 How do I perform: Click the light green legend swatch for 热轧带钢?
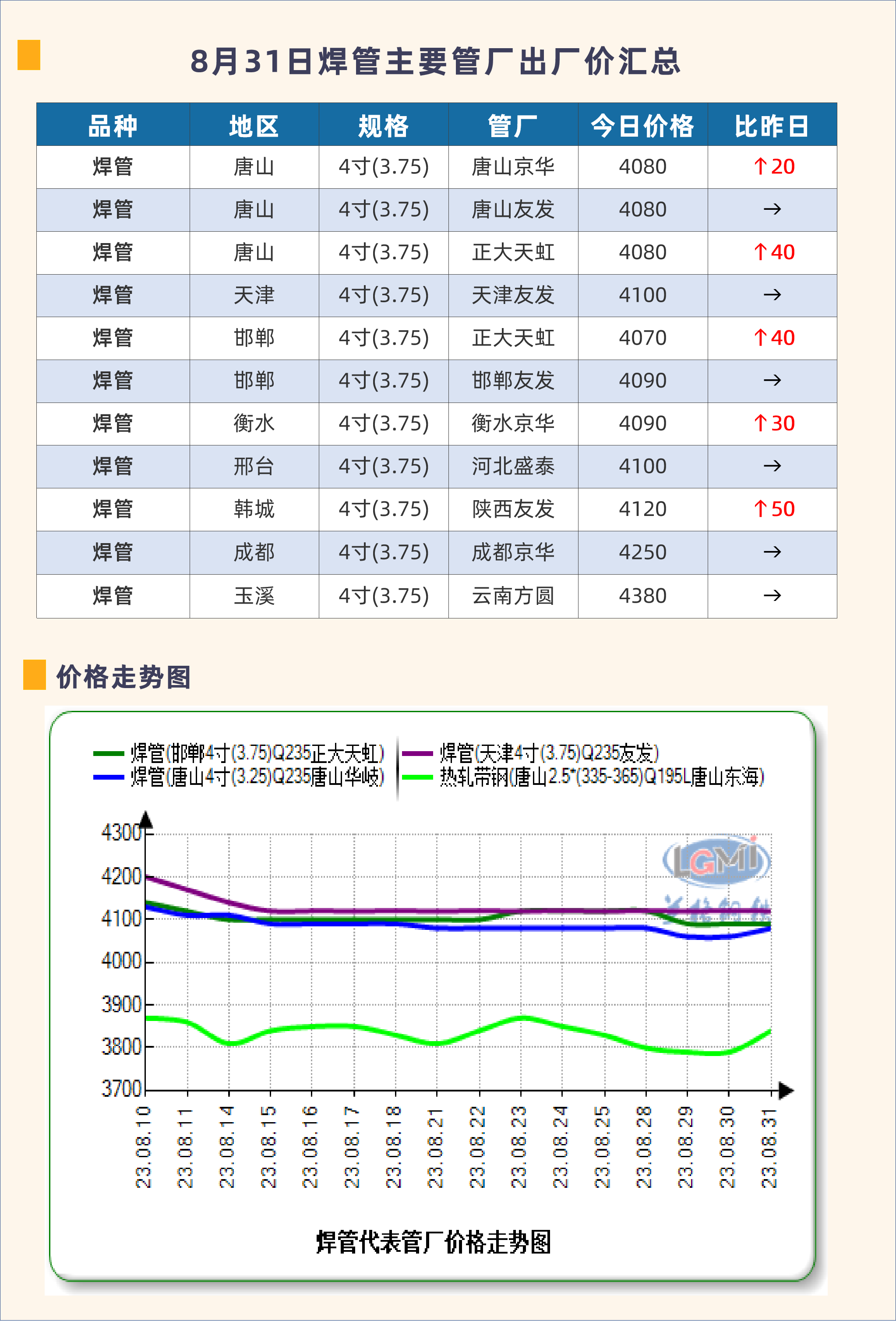418,777
